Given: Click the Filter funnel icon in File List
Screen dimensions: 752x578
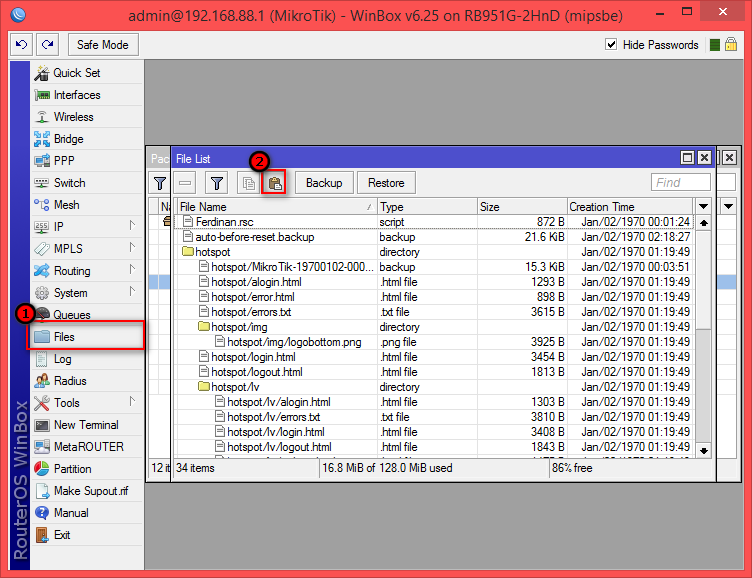Looking at the screenshot, I should (217, 183).
